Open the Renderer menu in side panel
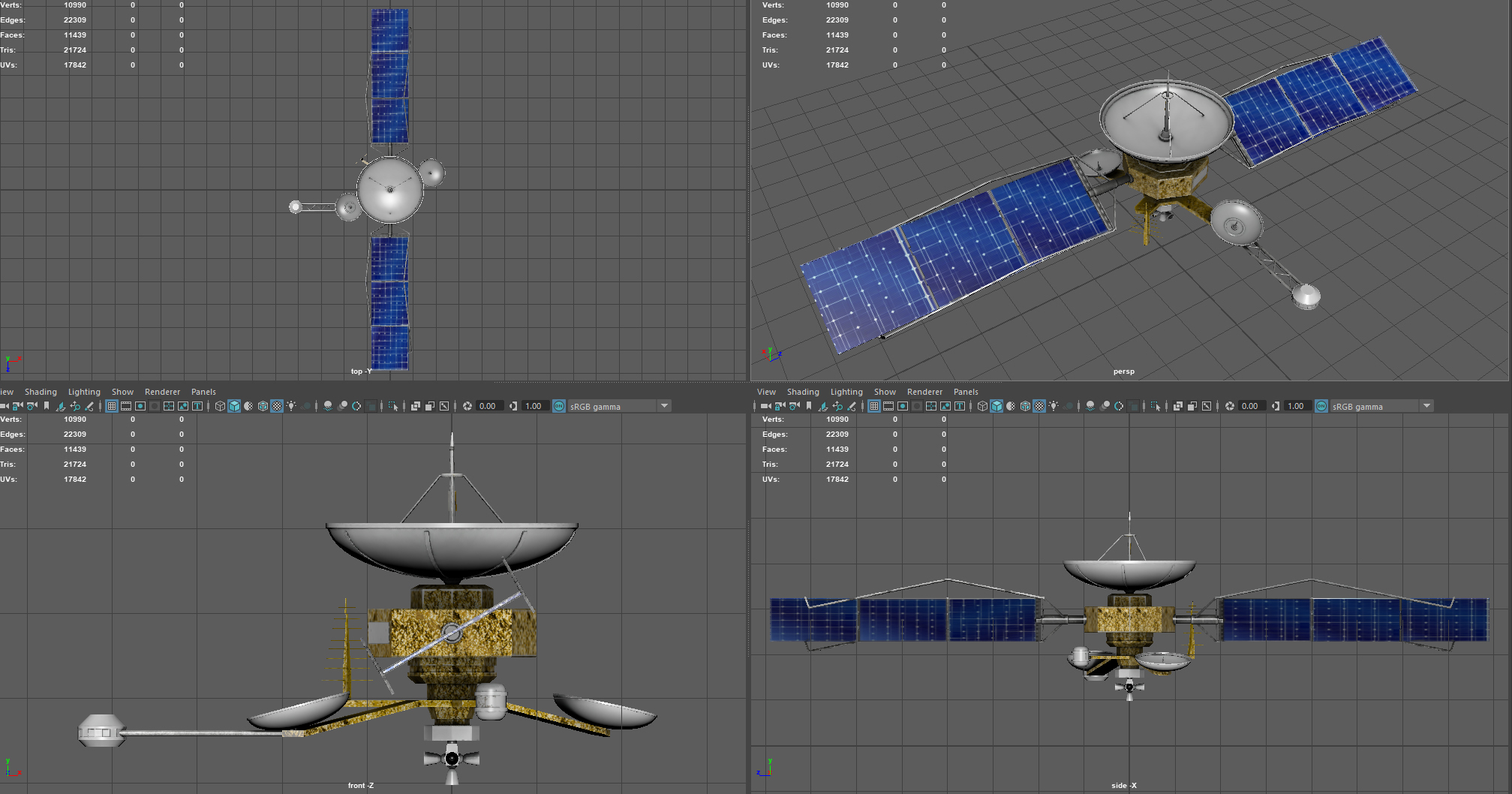Viewport: 1512px width, 794px height. coord(924,391)
